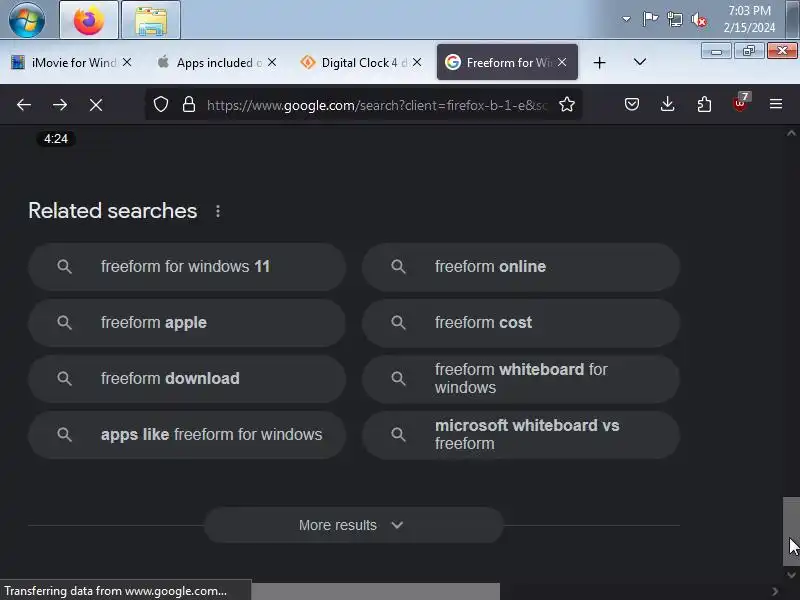
Task: Search freeform apple
Action: [x=187, y=323]
